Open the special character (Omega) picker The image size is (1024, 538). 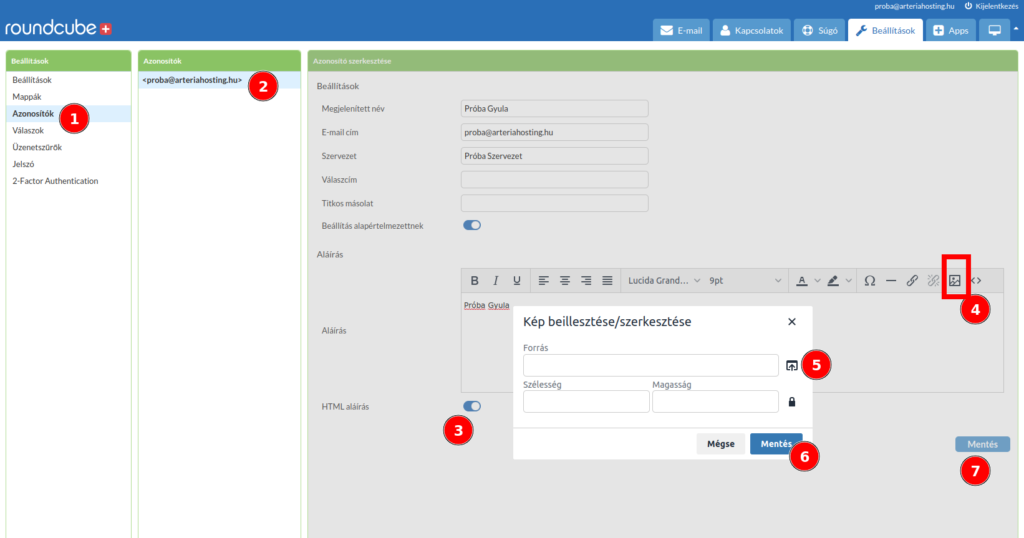(x=870, y=281)
